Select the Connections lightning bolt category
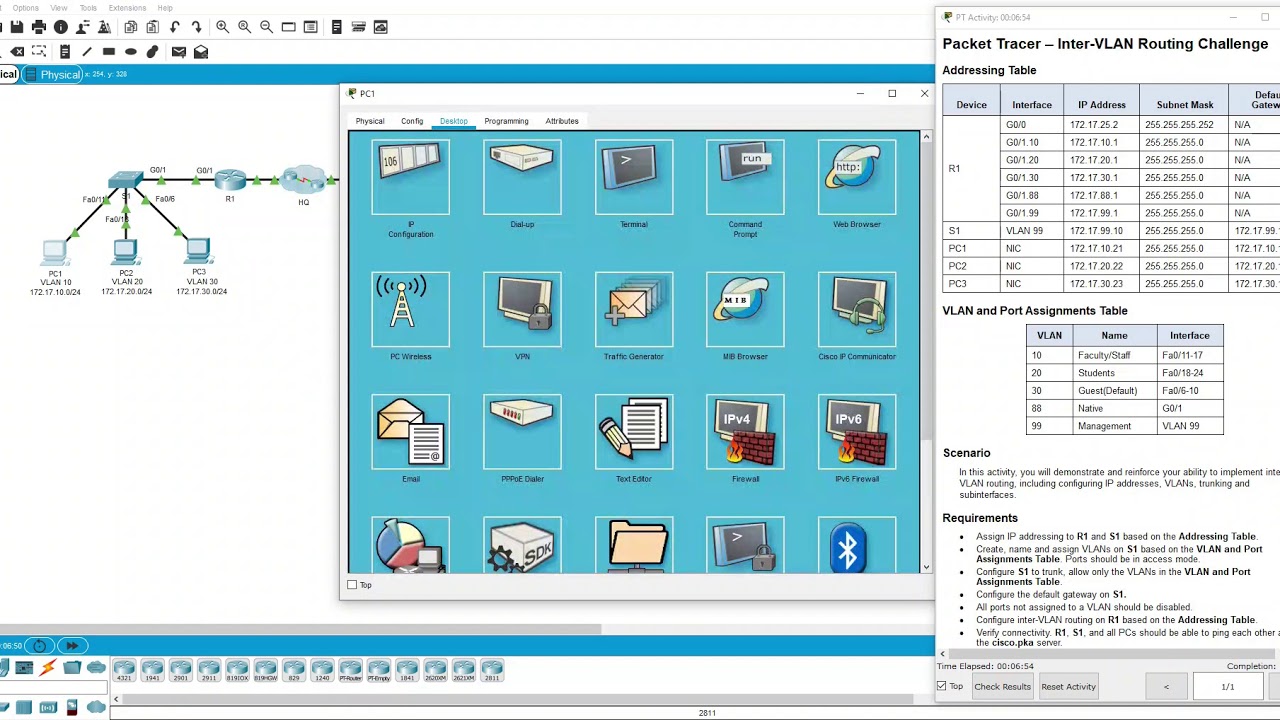This screenshot has width=1280, height=720. coord(48,668)
